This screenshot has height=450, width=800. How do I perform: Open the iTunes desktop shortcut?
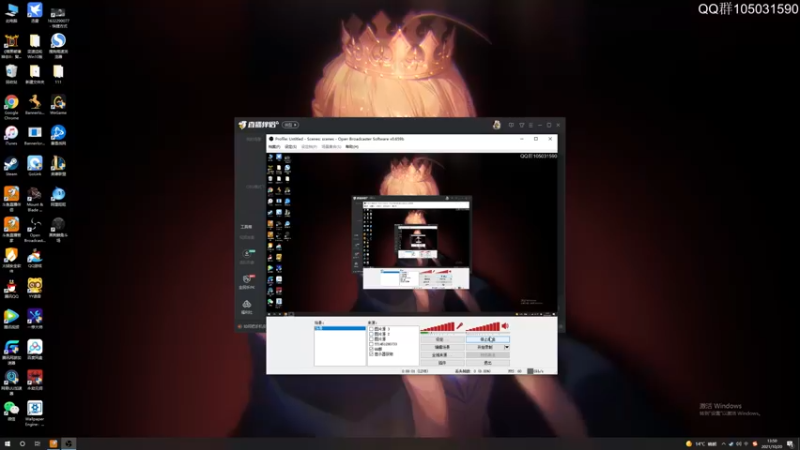click(11, 133)
